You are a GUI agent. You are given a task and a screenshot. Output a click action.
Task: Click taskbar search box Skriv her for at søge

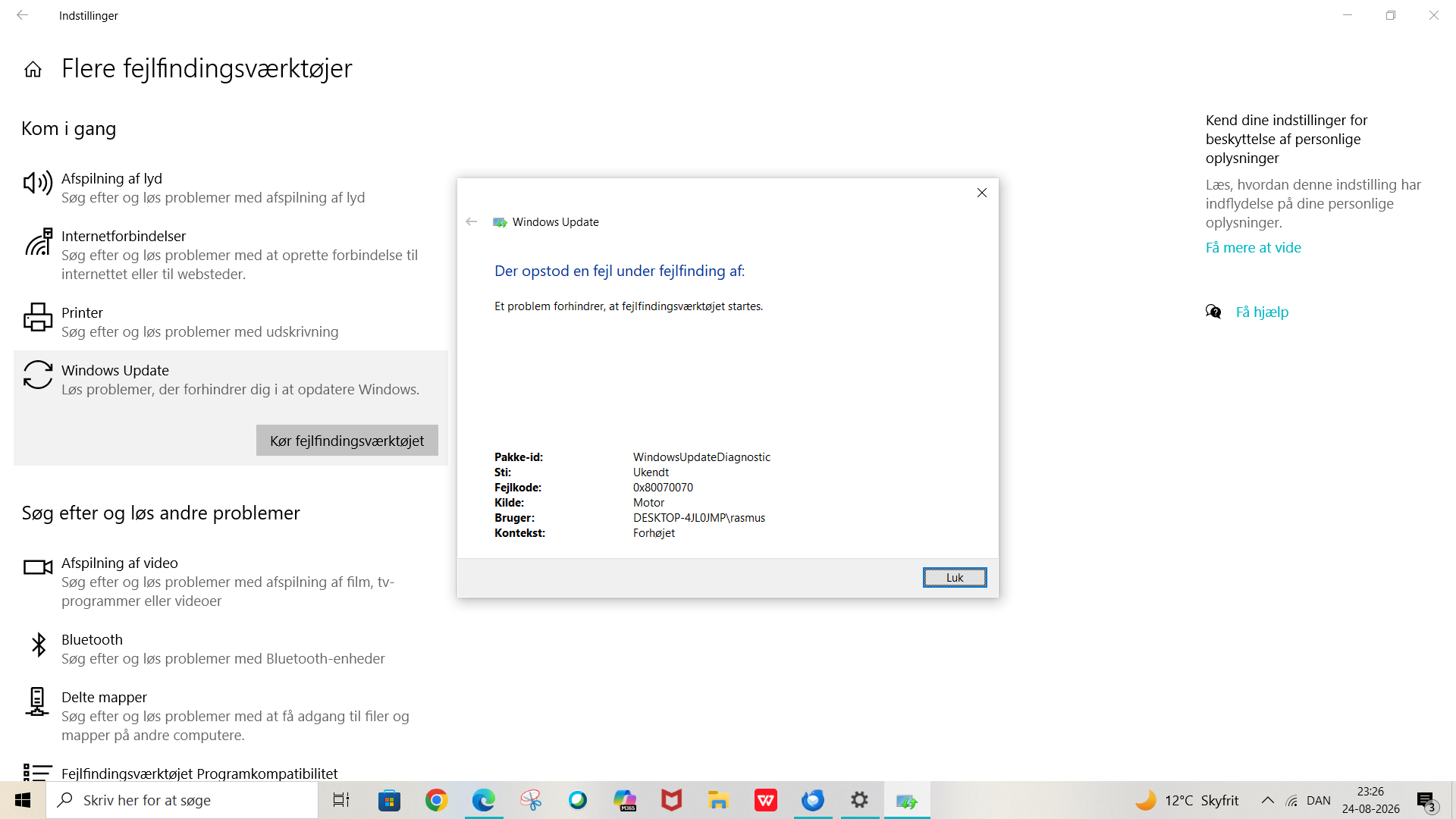coord(182,800)
